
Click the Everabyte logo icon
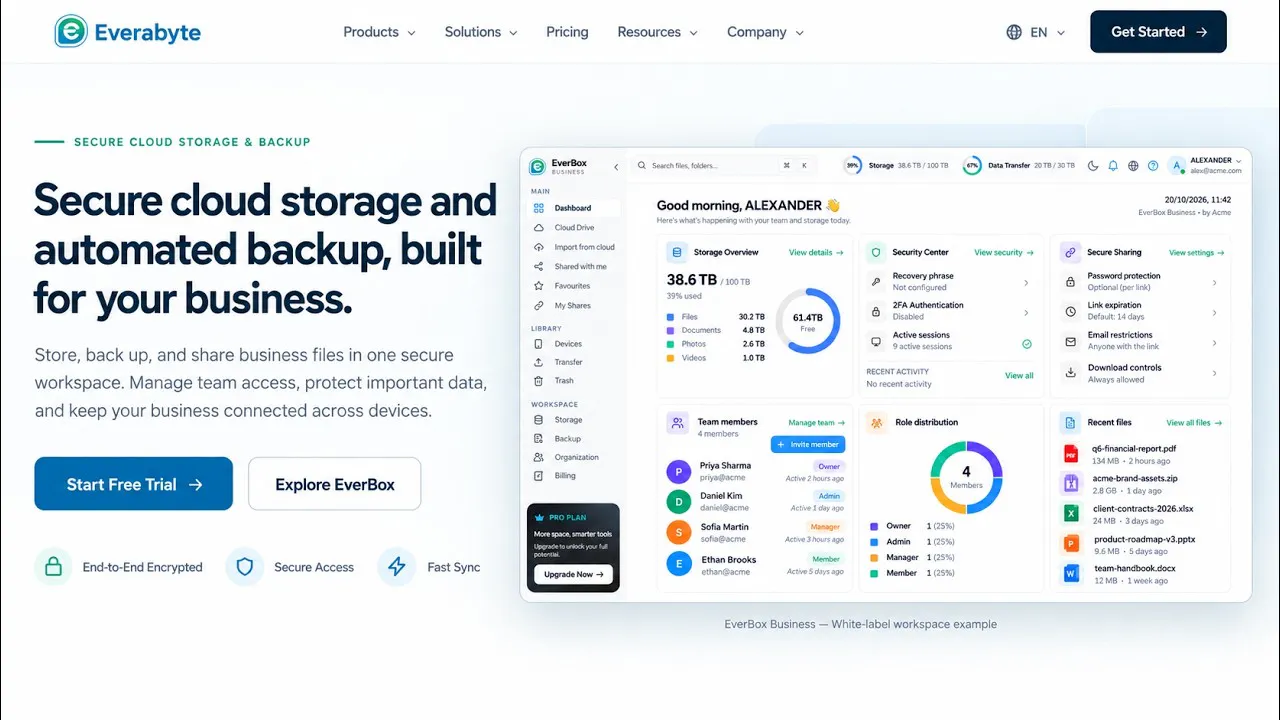(x=71, y=32)
